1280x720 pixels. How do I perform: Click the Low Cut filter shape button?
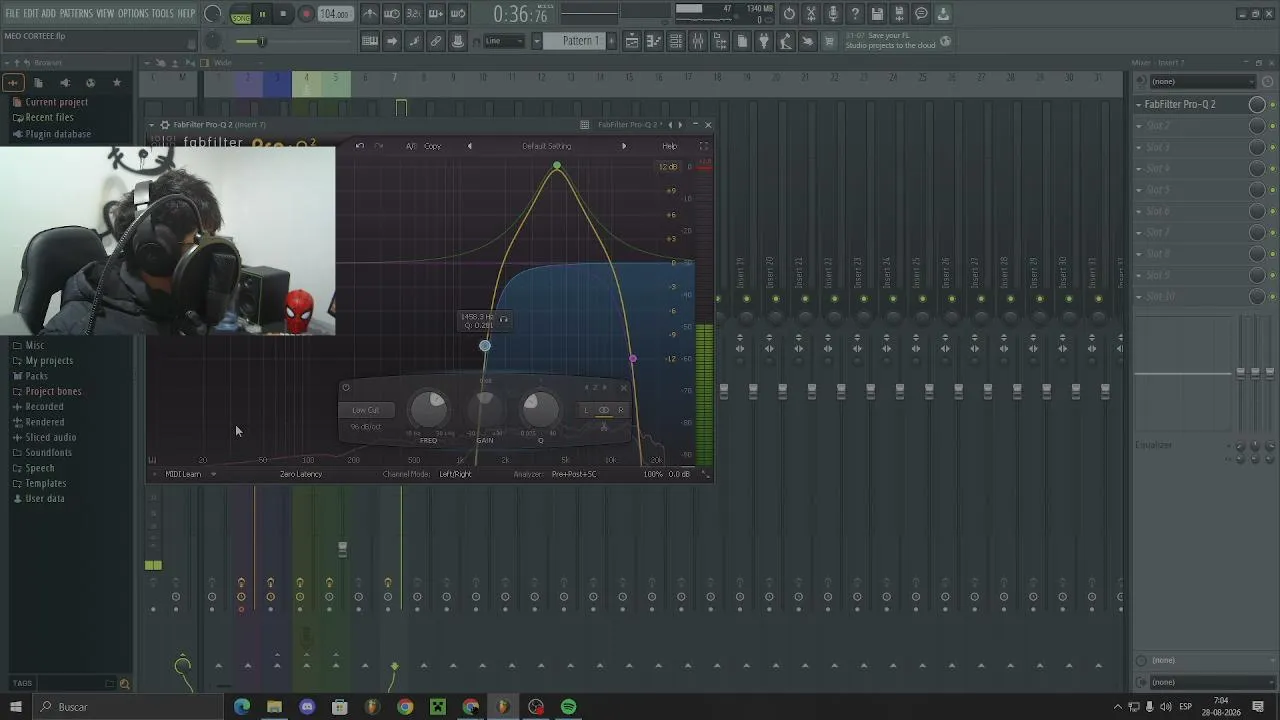[x=366, y=410]
